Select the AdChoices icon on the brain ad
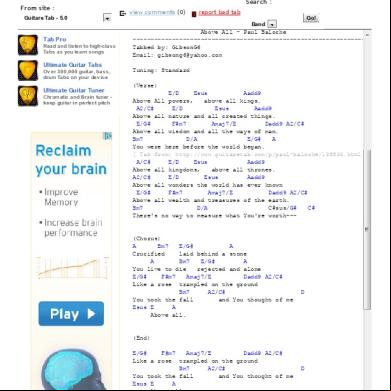Image resolution: width=391 pixels, height=391 pixels. click(108, 136)
